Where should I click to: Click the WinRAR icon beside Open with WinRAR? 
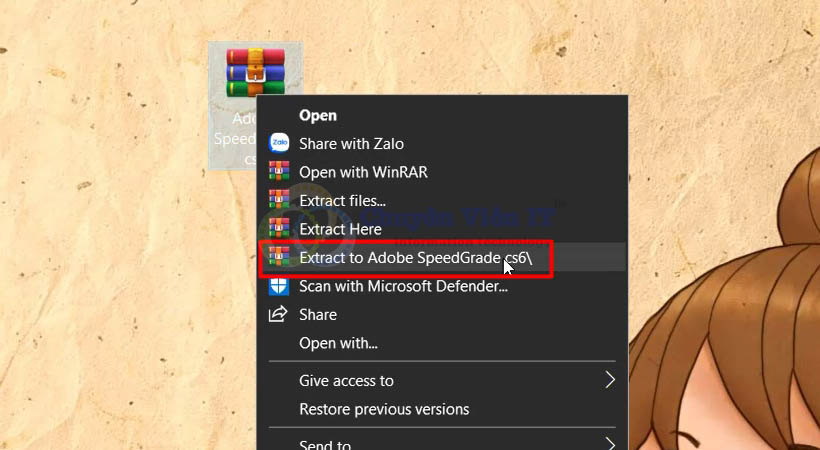tap(279, 172)
